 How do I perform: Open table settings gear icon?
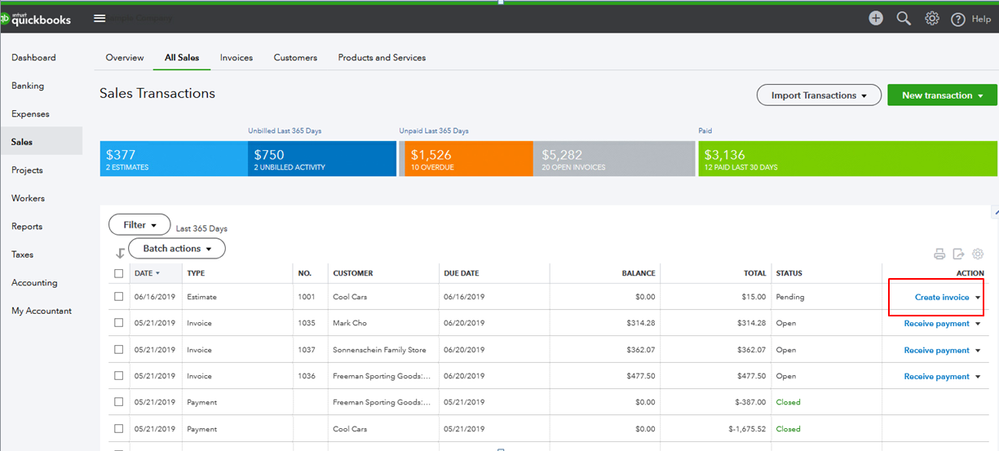tap(978, 254)
